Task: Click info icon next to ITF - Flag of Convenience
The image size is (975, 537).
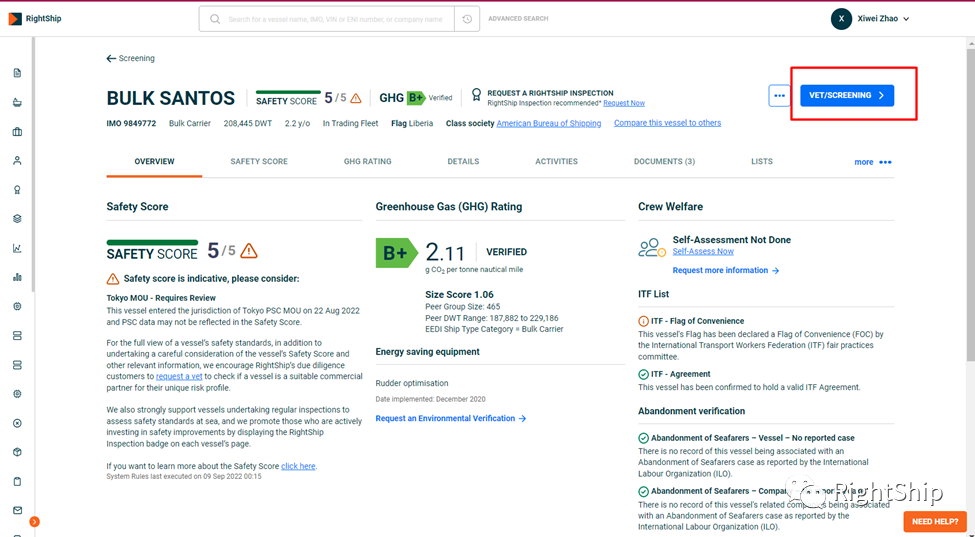Action: (644, 321)
